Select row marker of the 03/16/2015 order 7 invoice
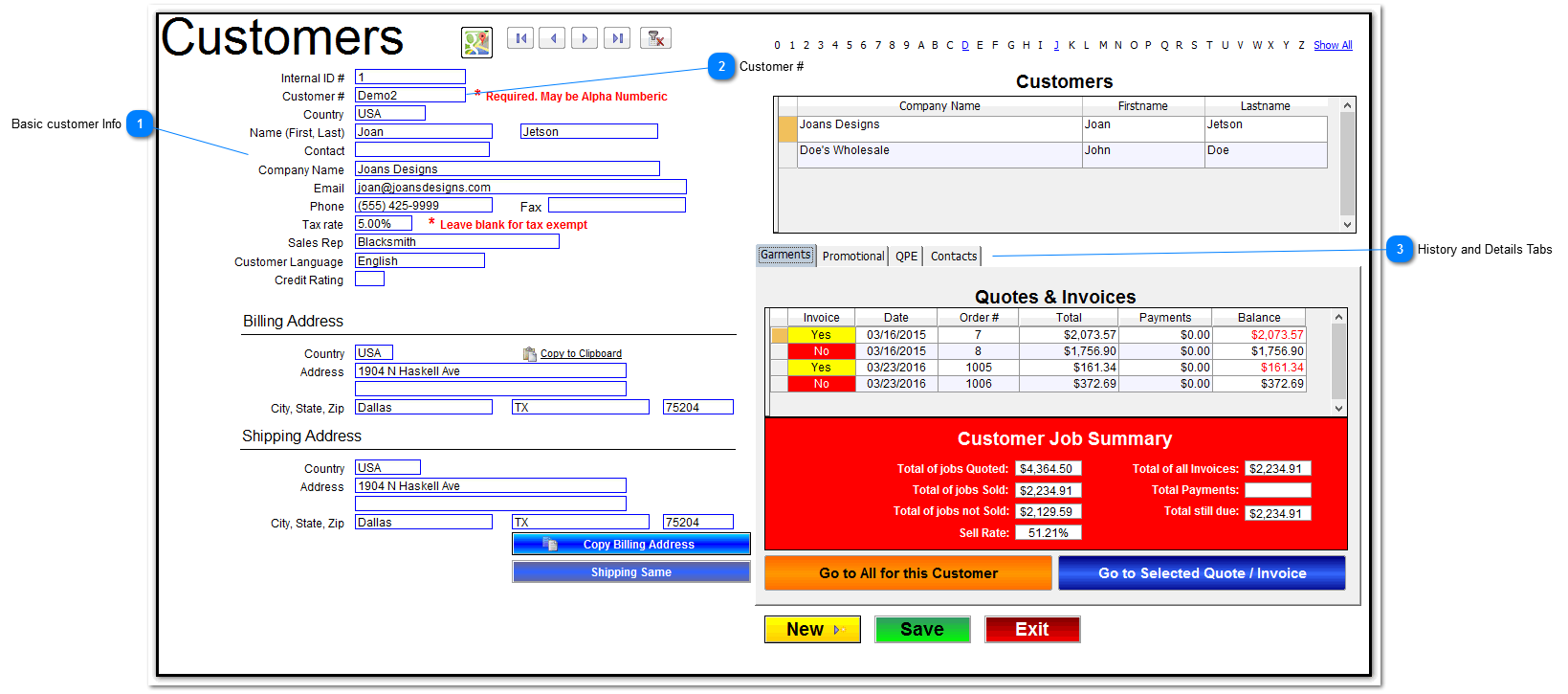This screenshot has height=694, width=1568. [x=779, y=335]
